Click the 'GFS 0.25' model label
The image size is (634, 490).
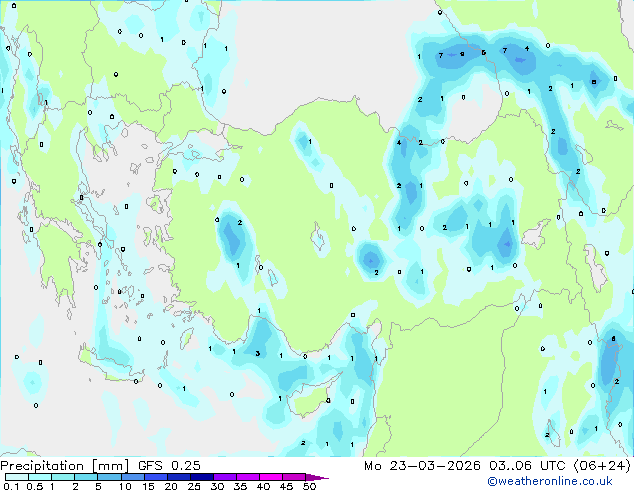pyautogui.click(x=169, y=465)
